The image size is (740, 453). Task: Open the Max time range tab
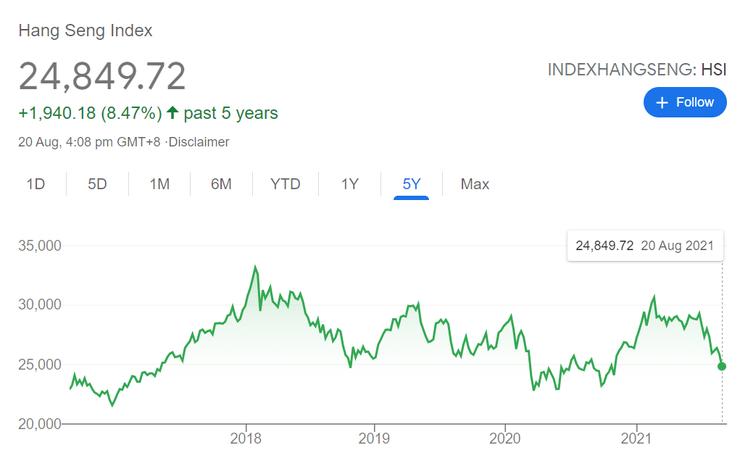point(474,184)
